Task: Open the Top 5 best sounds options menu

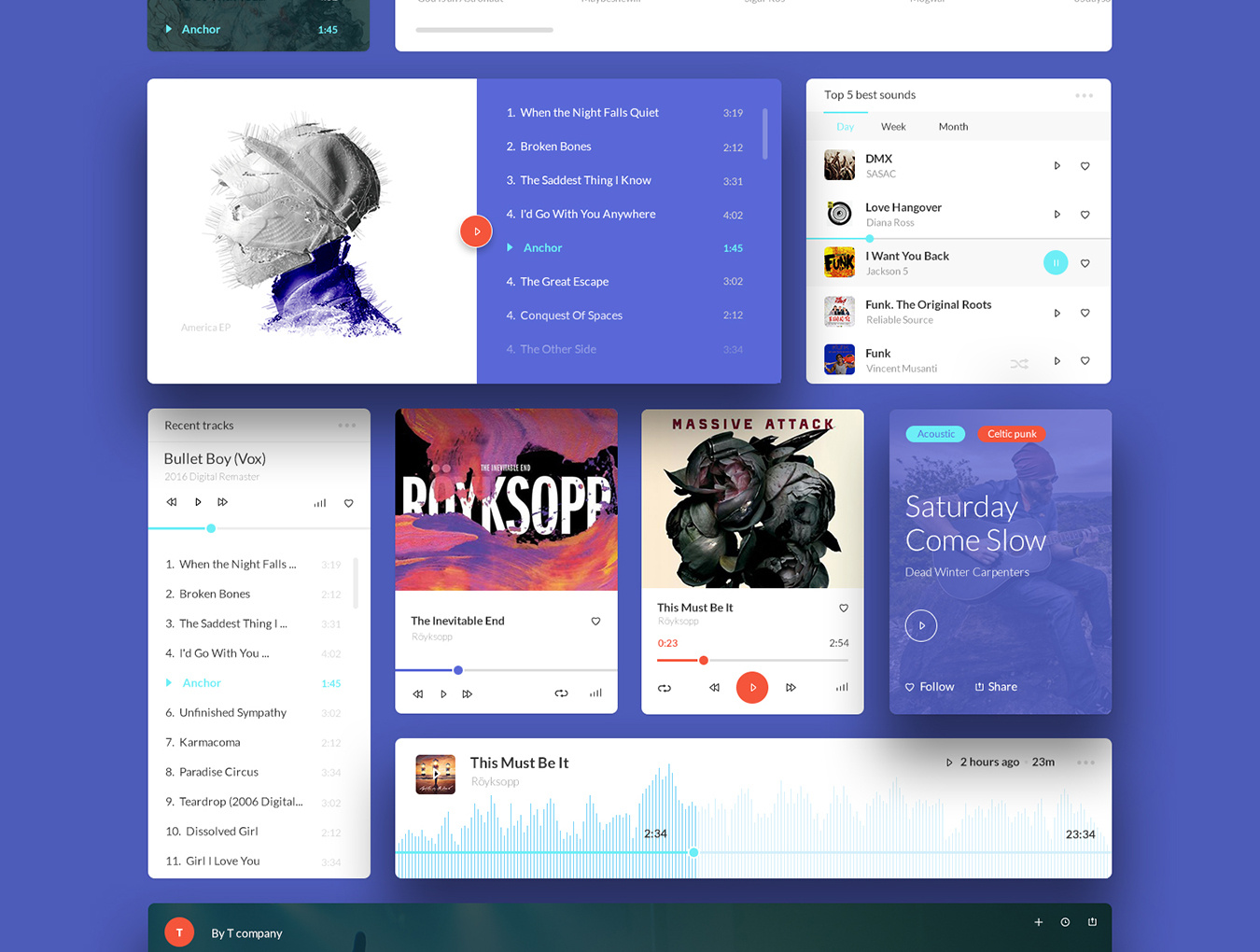Action: pos(1084,95)
